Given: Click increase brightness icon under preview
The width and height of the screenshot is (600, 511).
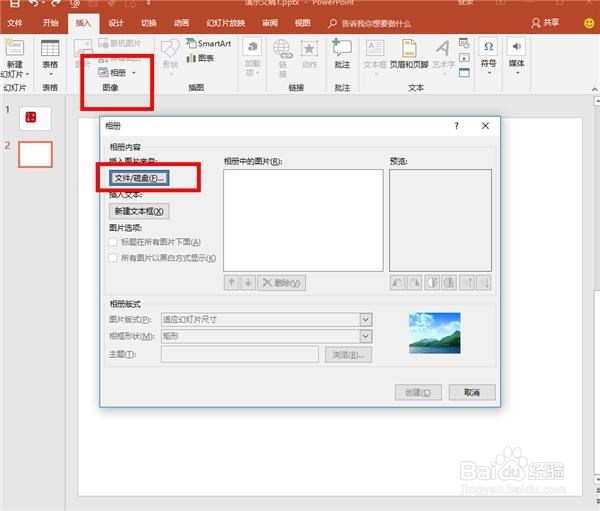Looking at the screenshot, I should (468, 283).
